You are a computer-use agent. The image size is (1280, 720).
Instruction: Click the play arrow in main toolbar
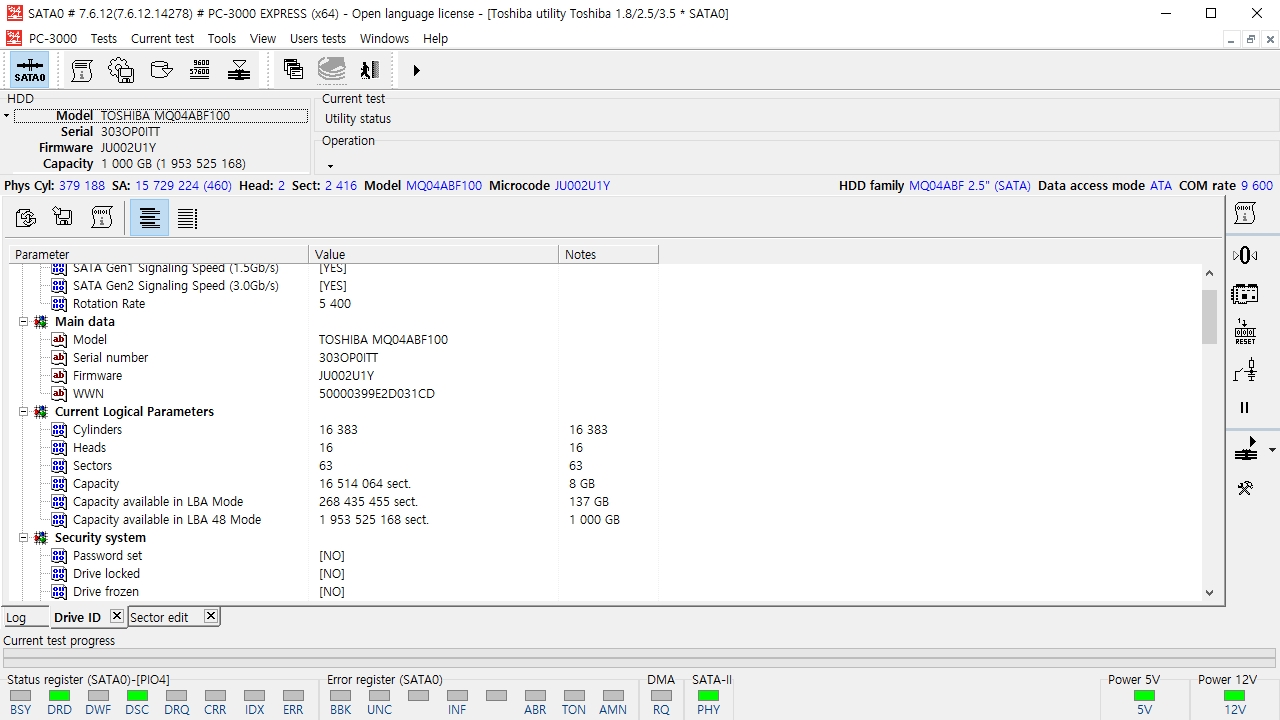pos(416,70)
